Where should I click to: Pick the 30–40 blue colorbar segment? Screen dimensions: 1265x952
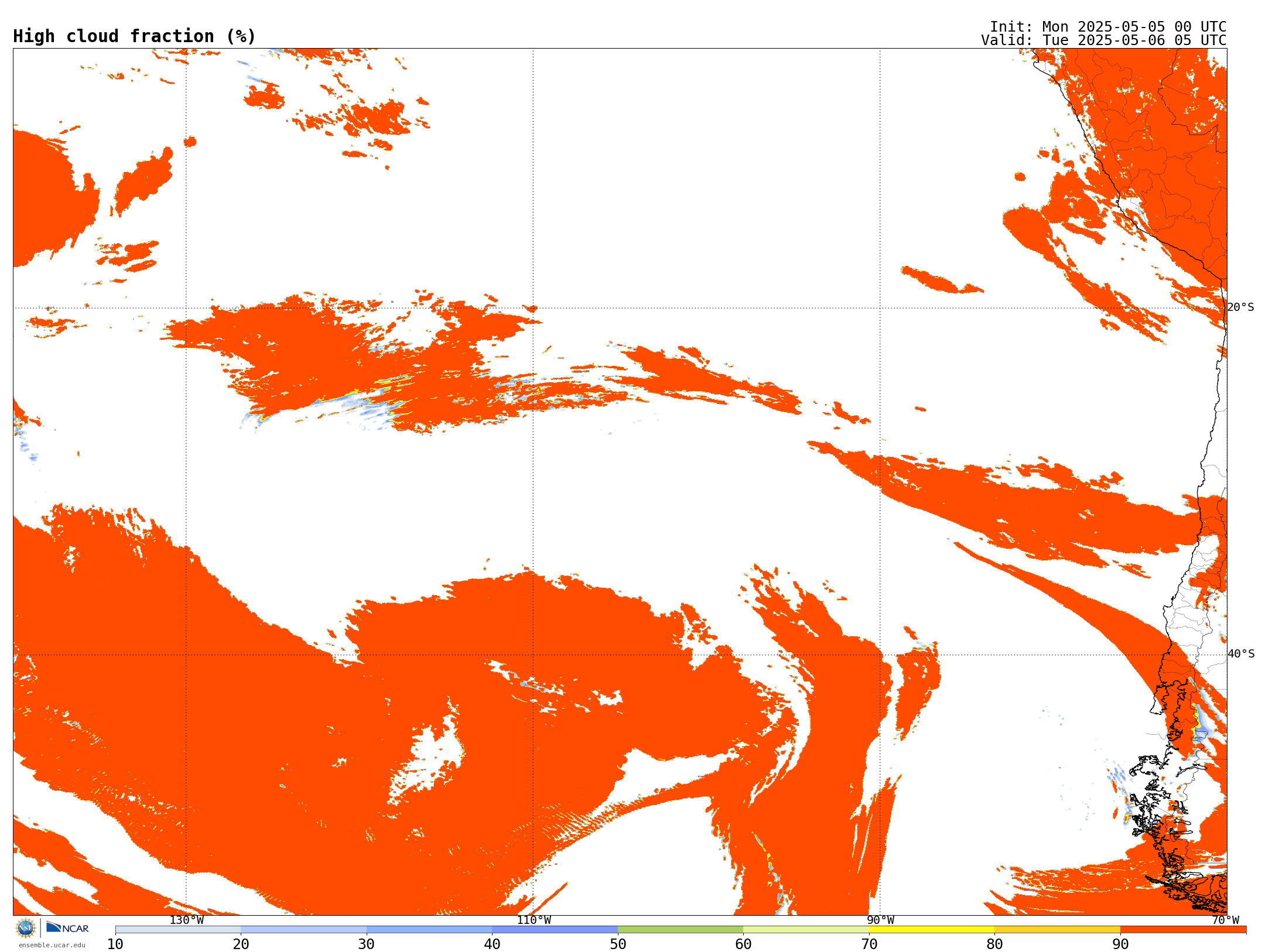pos(429,930)
